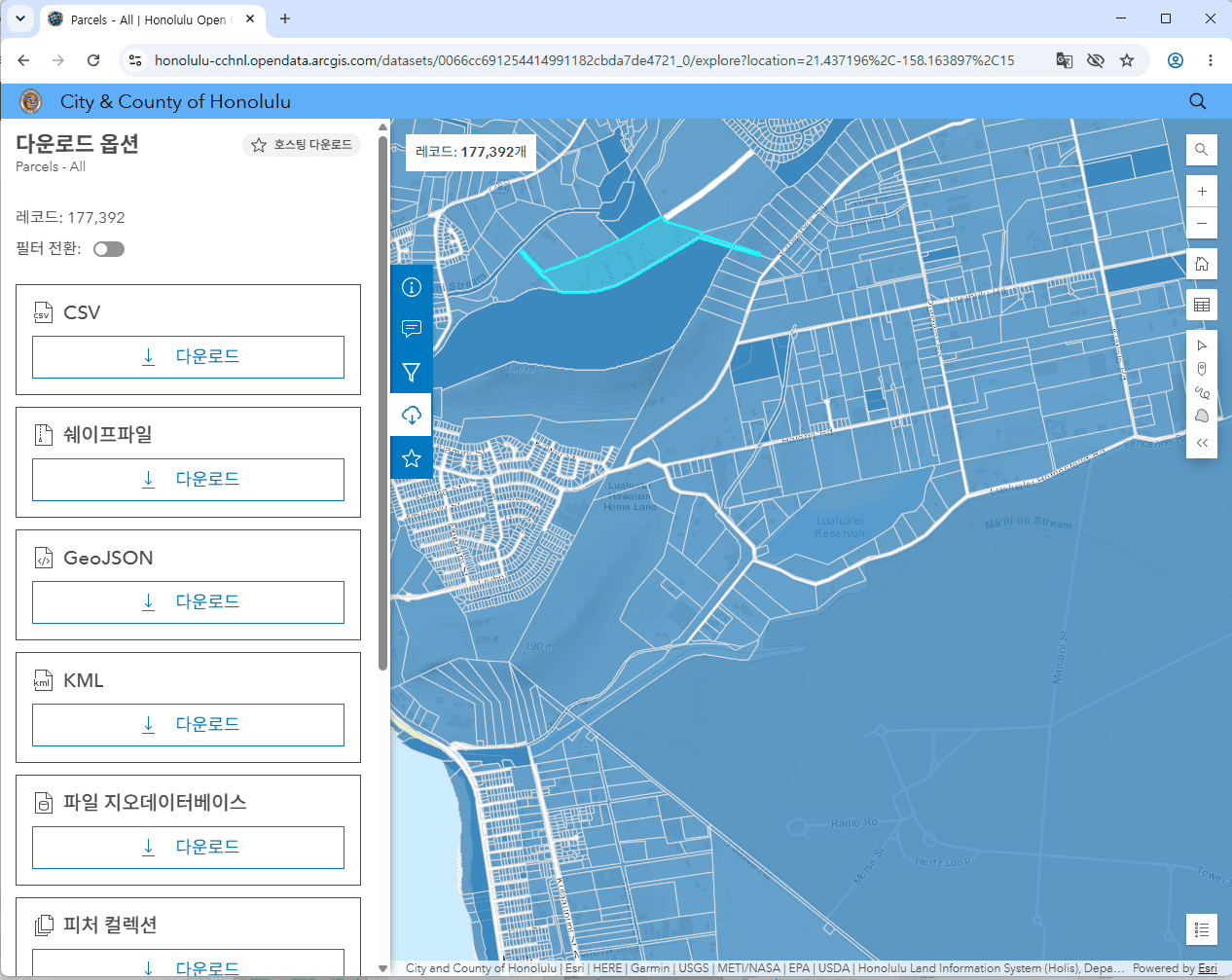Open dataset info panel
This screenshot has height=980, width=1232.
click(x=412, y=286)
